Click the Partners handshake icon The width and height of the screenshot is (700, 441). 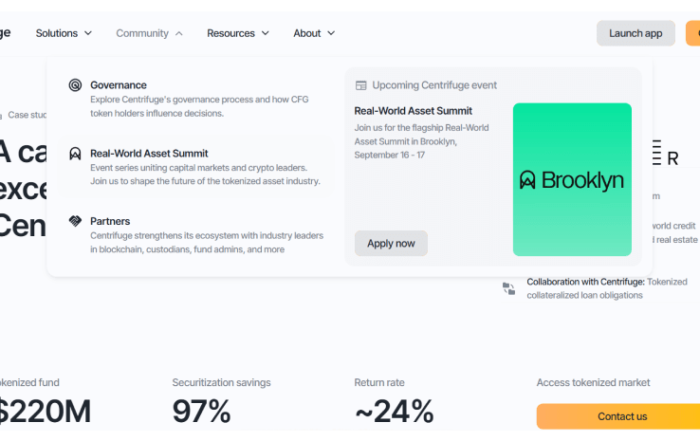[x=75, y=221]
